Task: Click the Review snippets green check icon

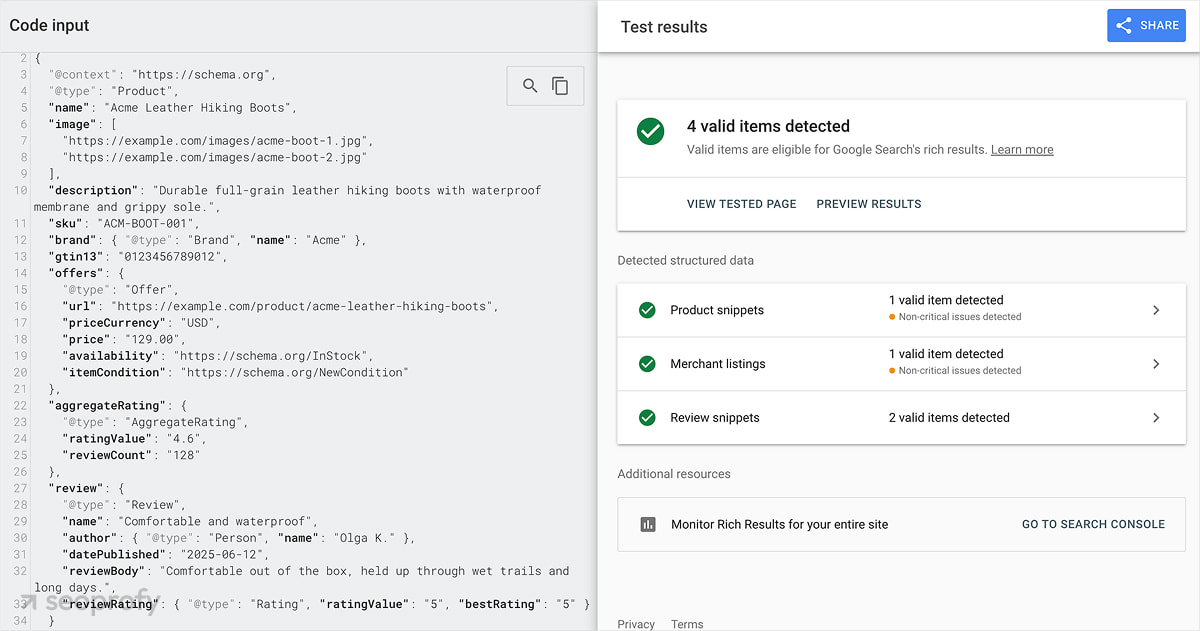Action: click(647, 418)
